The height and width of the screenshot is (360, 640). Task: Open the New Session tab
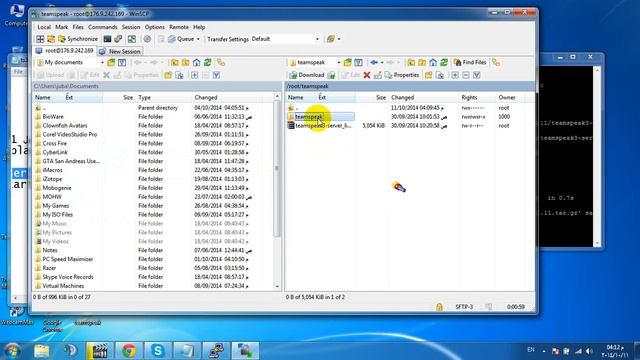point(120,51)
